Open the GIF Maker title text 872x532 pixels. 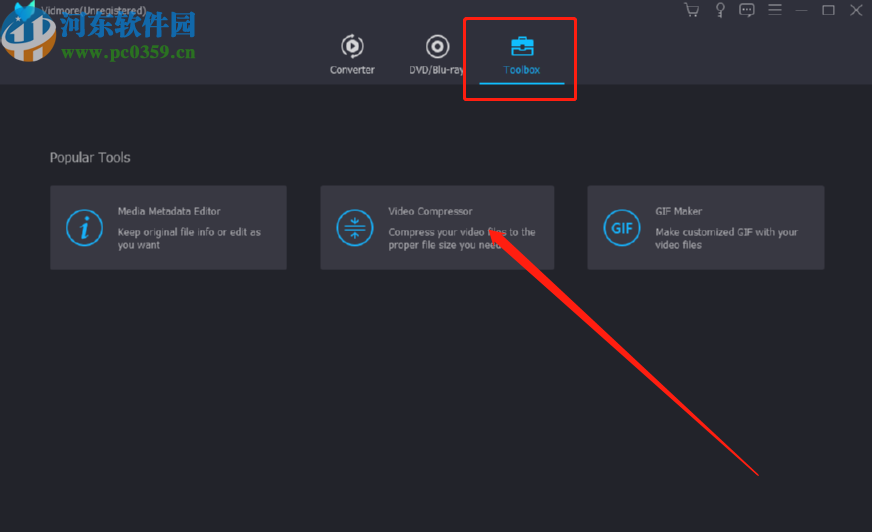tap(678, 211)
